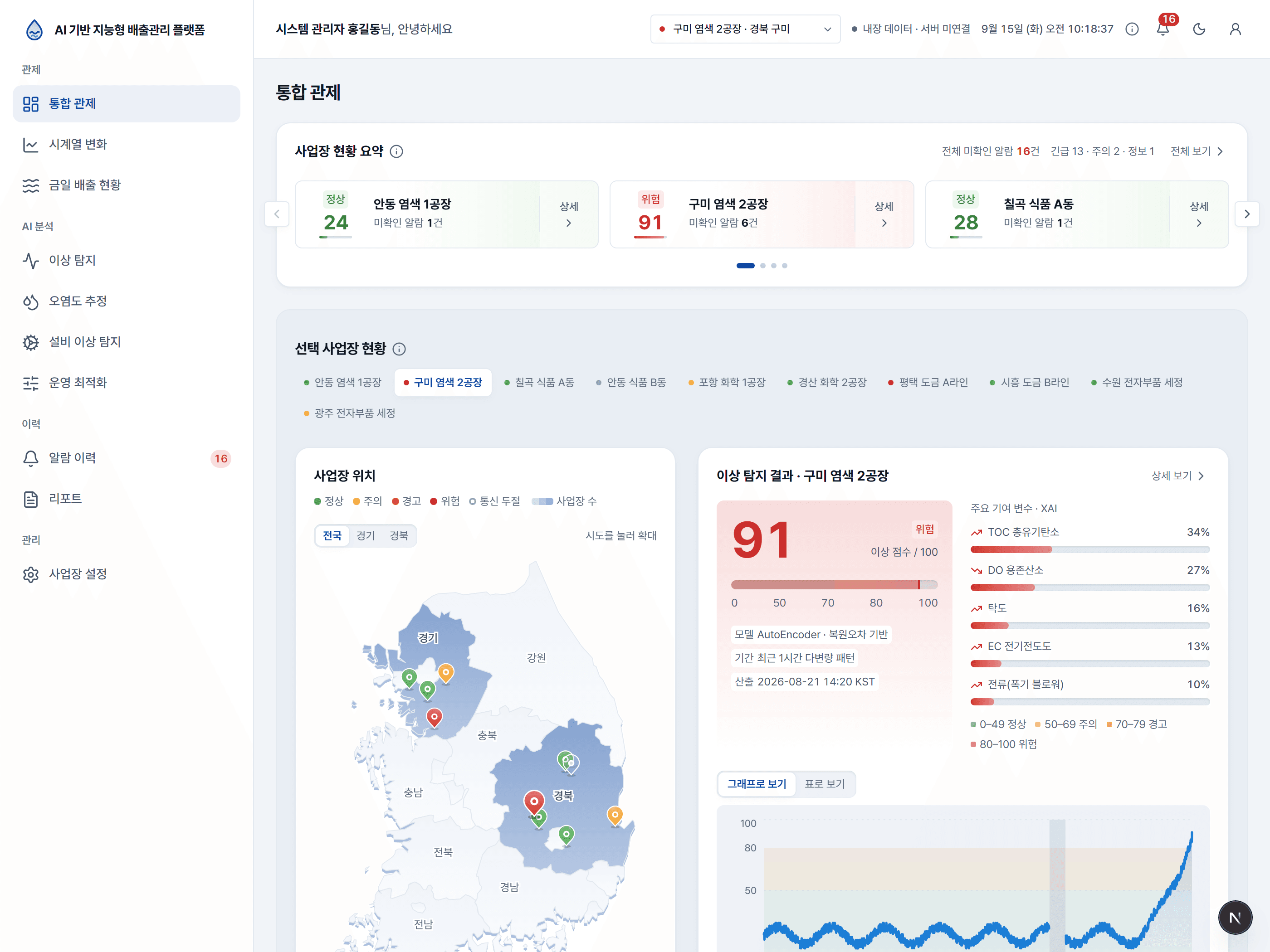Open 시계열 변화 chart icon
Screen dimensions: 1270x952
[x=30, y=145]
